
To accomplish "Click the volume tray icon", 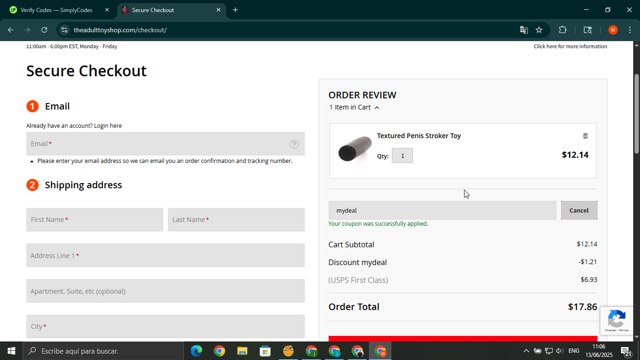I will [x=559, y=351].
